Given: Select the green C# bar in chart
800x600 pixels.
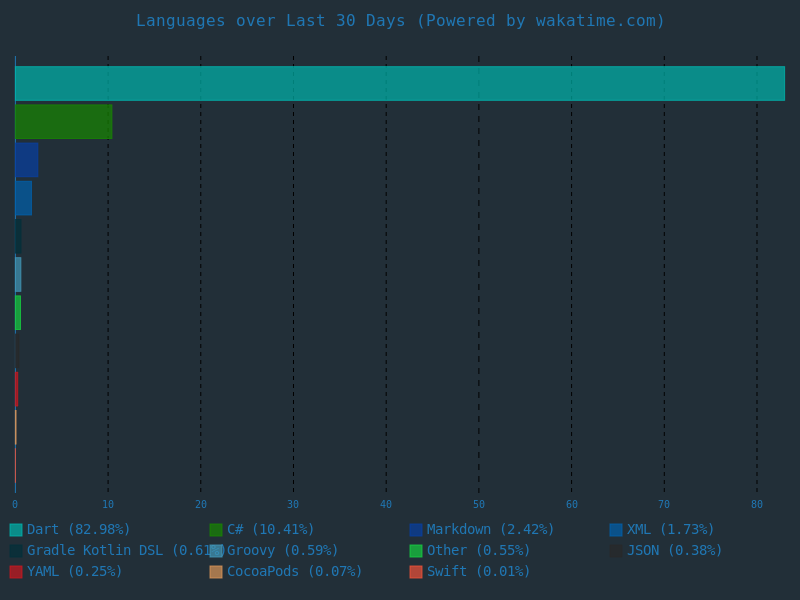Looking at the screenshot, I should (x=63, y=122).
